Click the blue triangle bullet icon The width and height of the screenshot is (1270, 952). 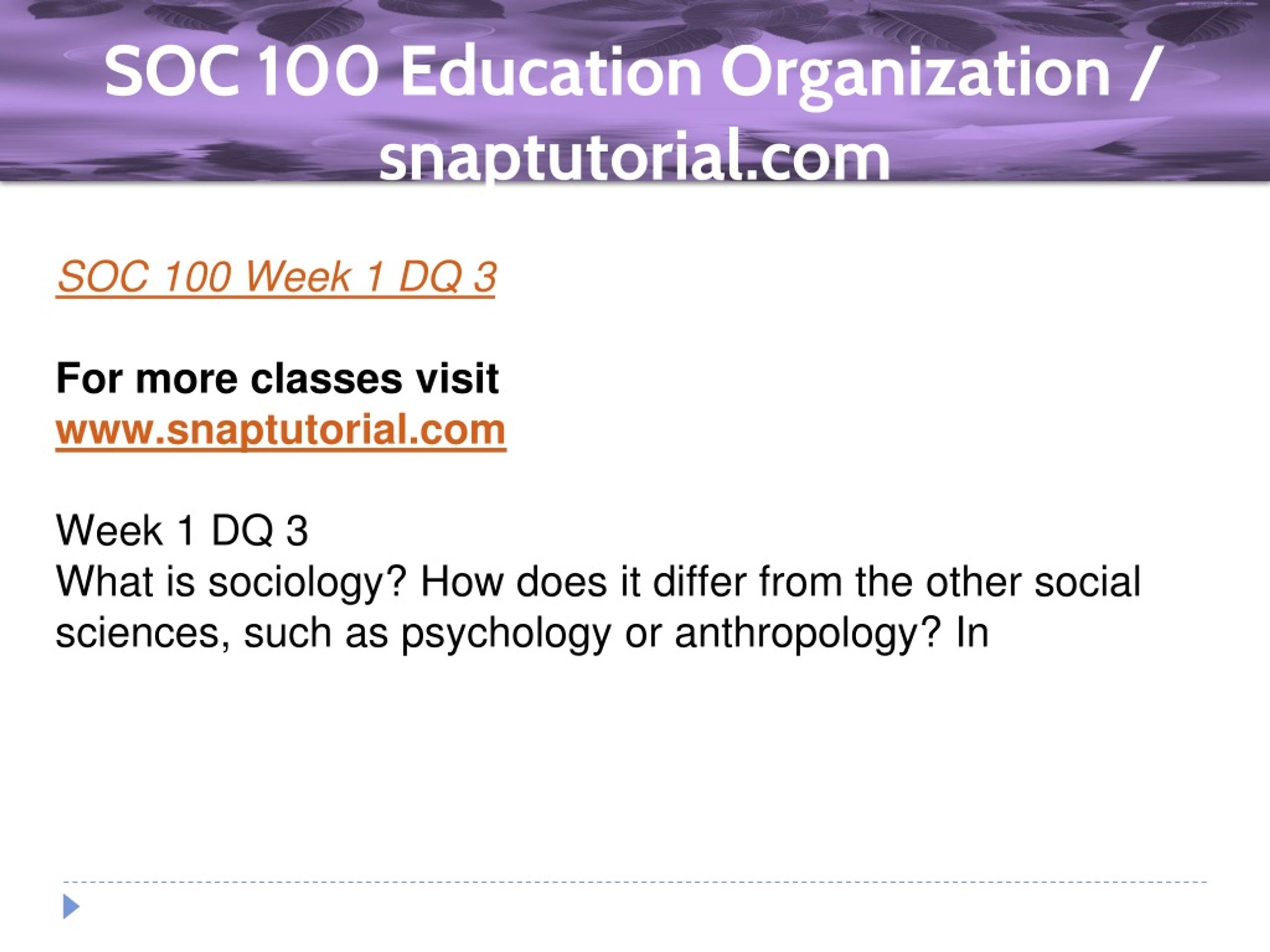click(x=71, y=907)
